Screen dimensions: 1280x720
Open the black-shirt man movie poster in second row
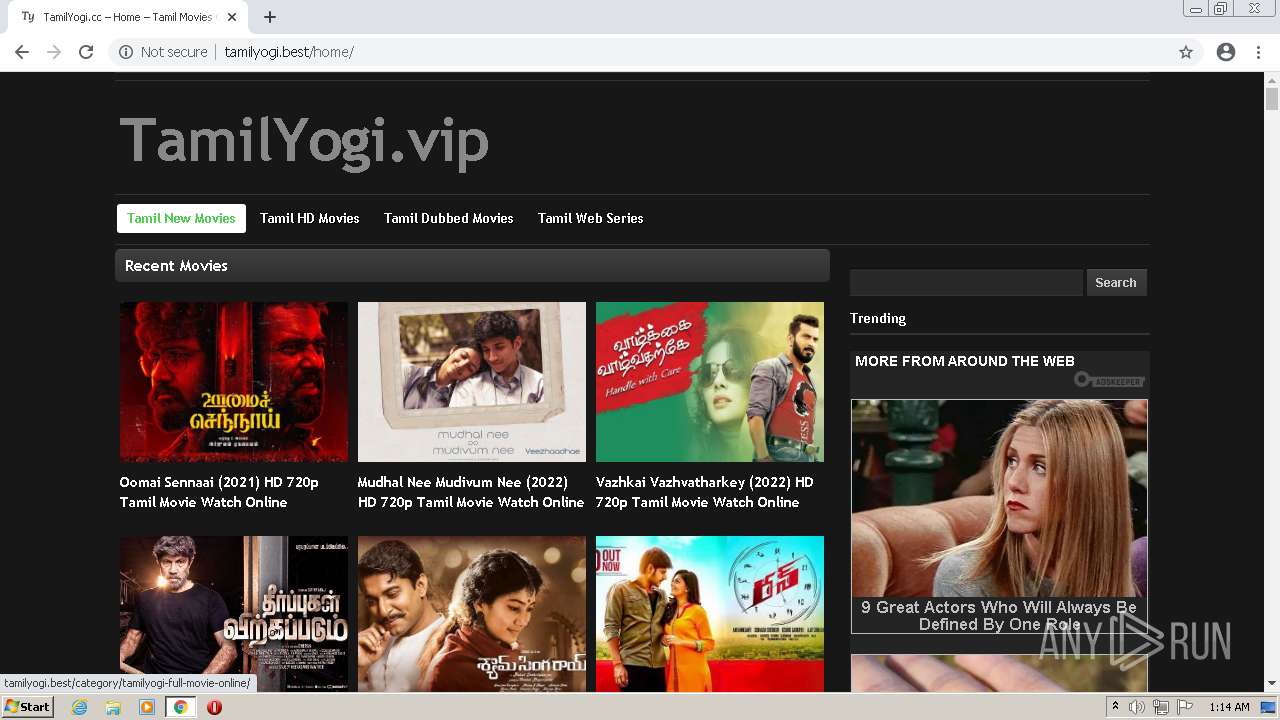coord(234,614)
